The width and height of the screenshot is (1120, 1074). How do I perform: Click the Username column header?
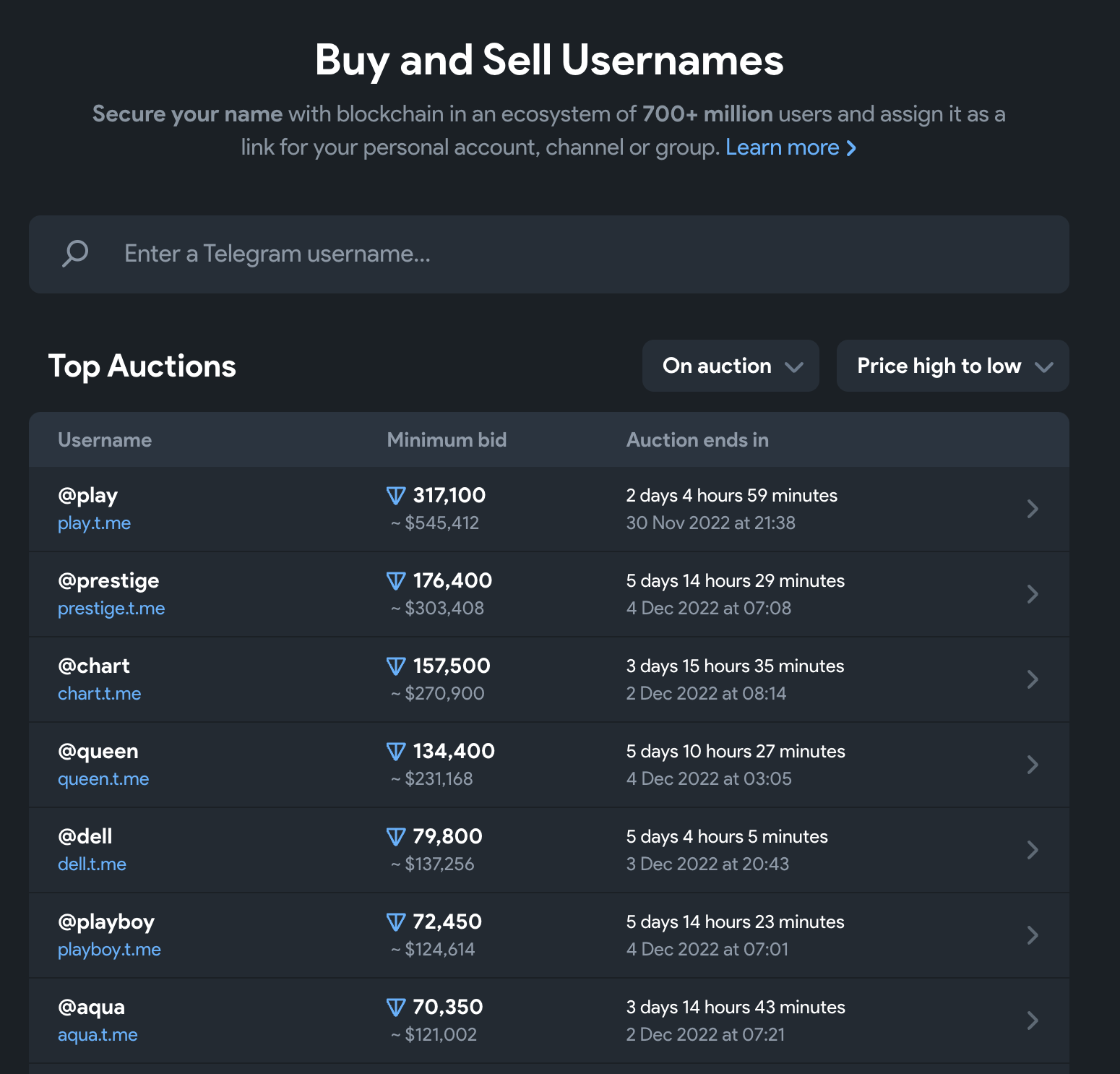tap(105, 440)
